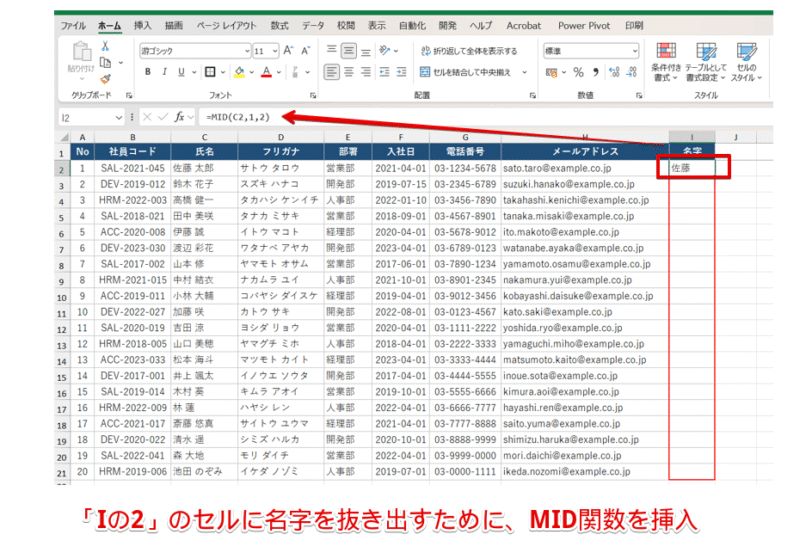Viewport: 812px width, 559px height.
Task: Click the confirm checkmark in formula bar
Action: point(163,117)
